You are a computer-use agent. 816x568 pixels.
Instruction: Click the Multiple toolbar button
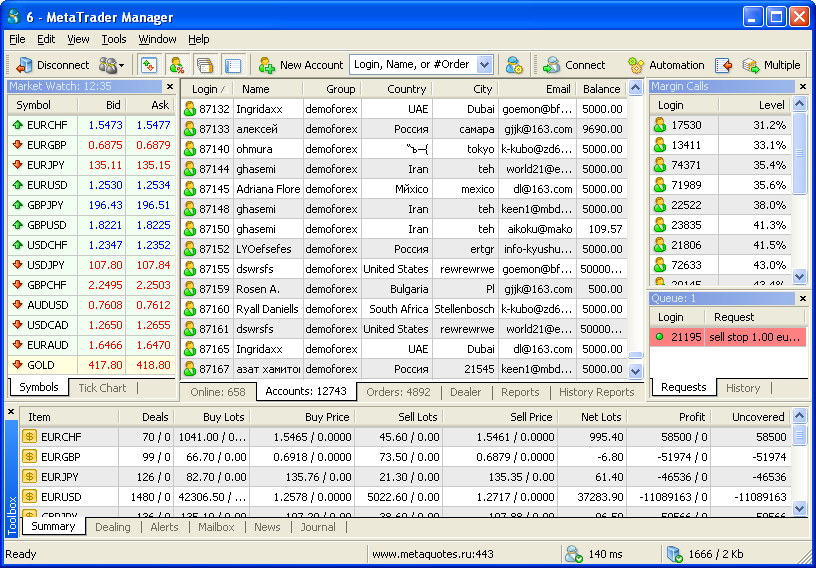point(771,65)
